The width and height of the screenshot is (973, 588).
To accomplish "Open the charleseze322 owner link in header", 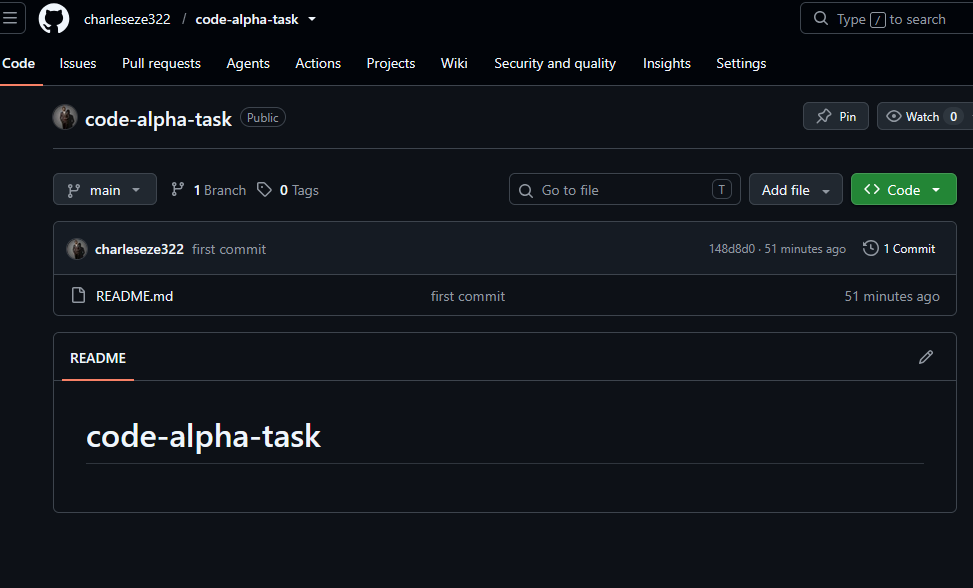I will coord(127,19).
